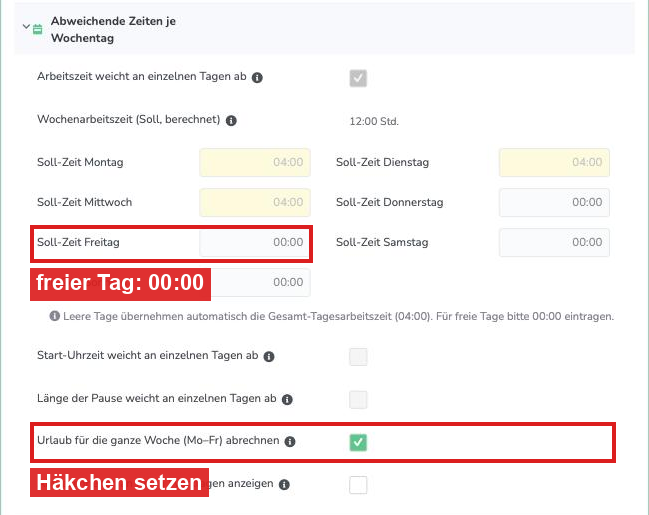Click the Soll-Zeit Montag label

pyautogui.click(x=80, y=162)
